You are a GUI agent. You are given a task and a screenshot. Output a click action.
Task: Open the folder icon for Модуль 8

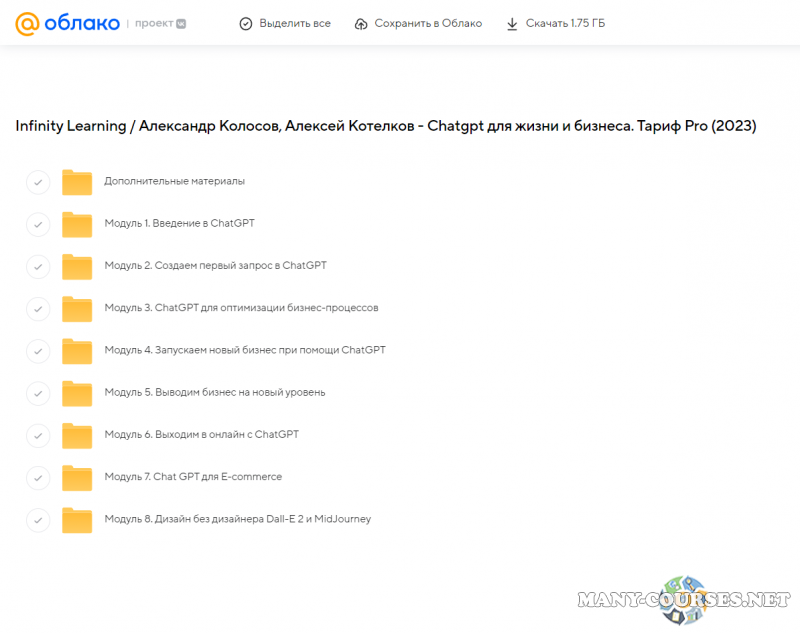click(x=77, y=520)
